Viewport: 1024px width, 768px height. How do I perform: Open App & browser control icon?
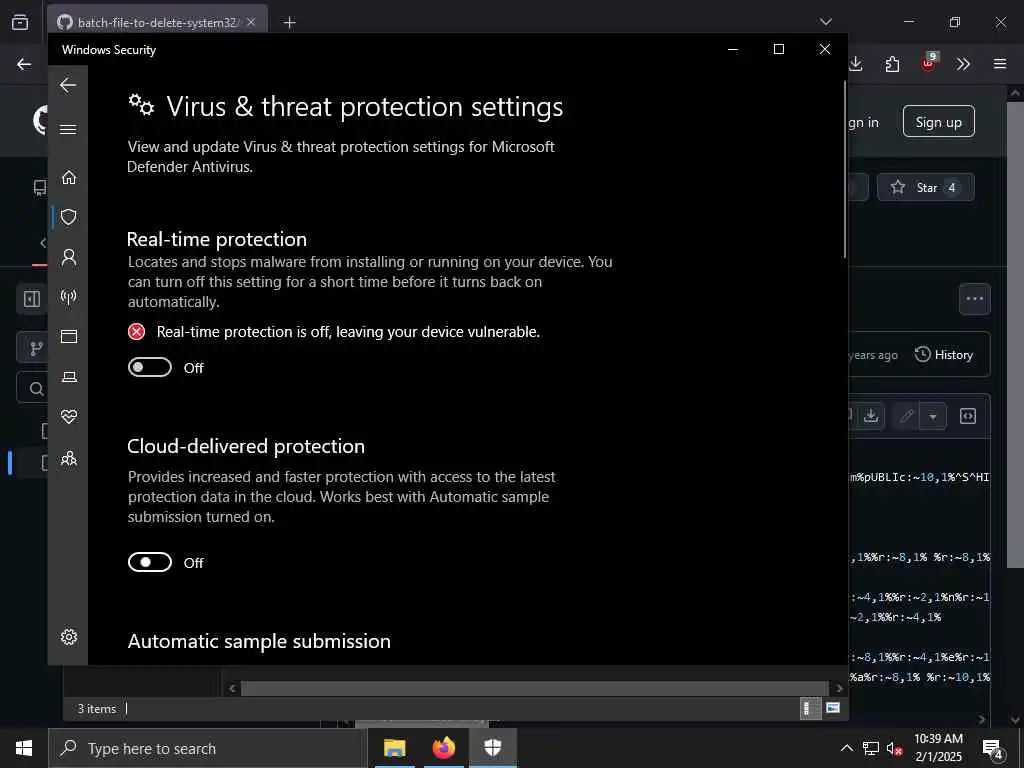coord(69,336)
